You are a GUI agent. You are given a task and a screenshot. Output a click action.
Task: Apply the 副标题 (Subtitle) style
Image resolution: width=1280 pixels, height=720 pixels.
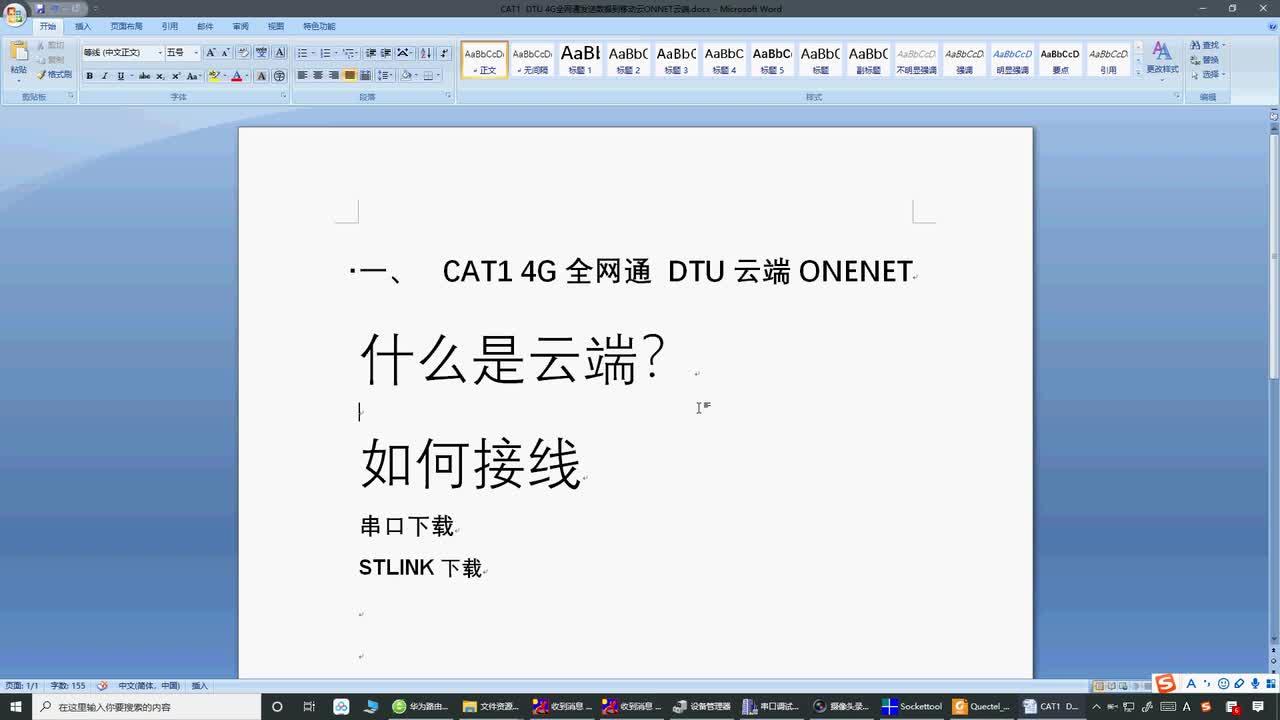(x=868, y=60)
